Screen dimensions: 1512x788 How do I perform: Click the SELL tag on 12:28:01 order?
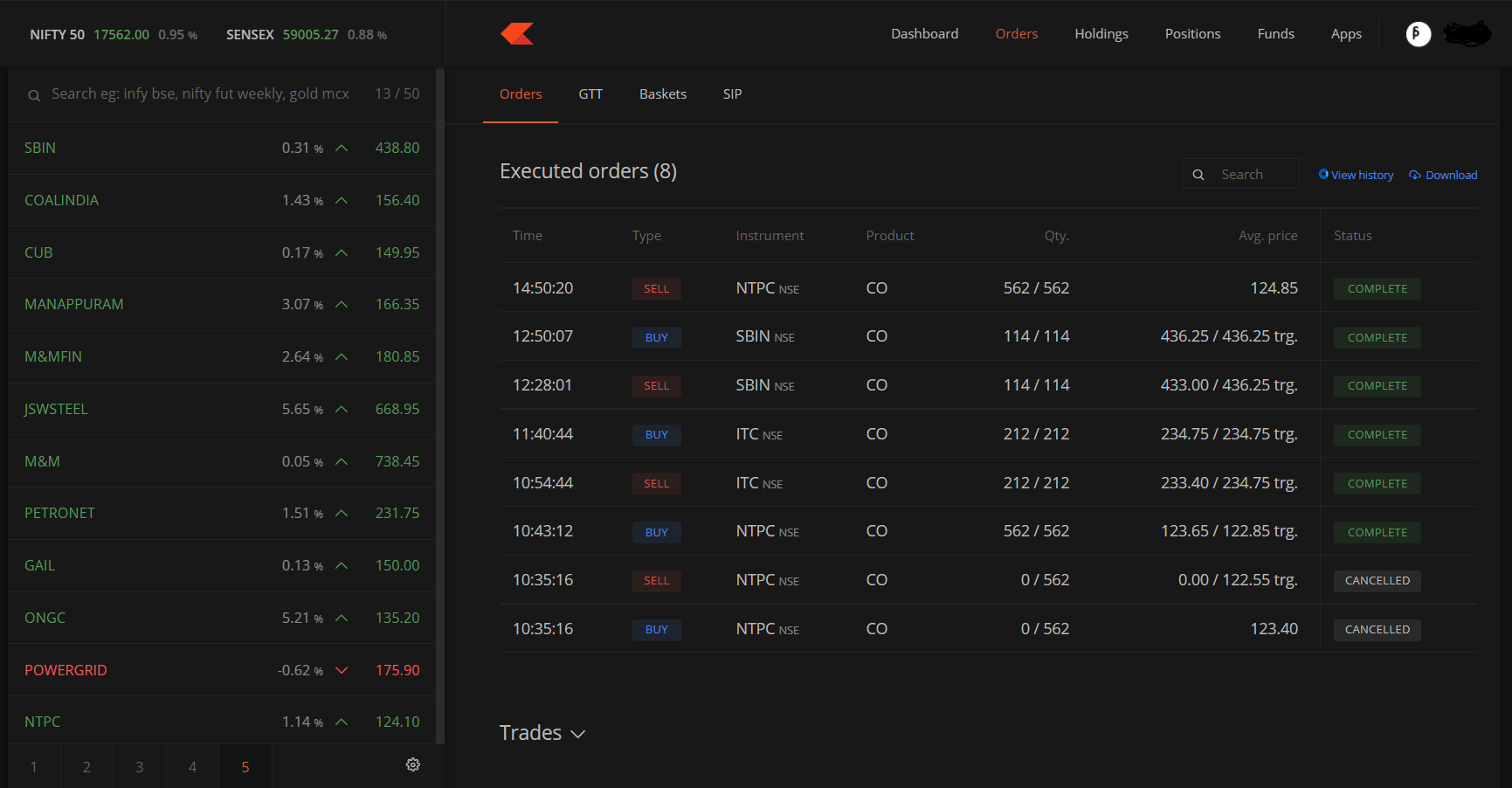[656, 386]
